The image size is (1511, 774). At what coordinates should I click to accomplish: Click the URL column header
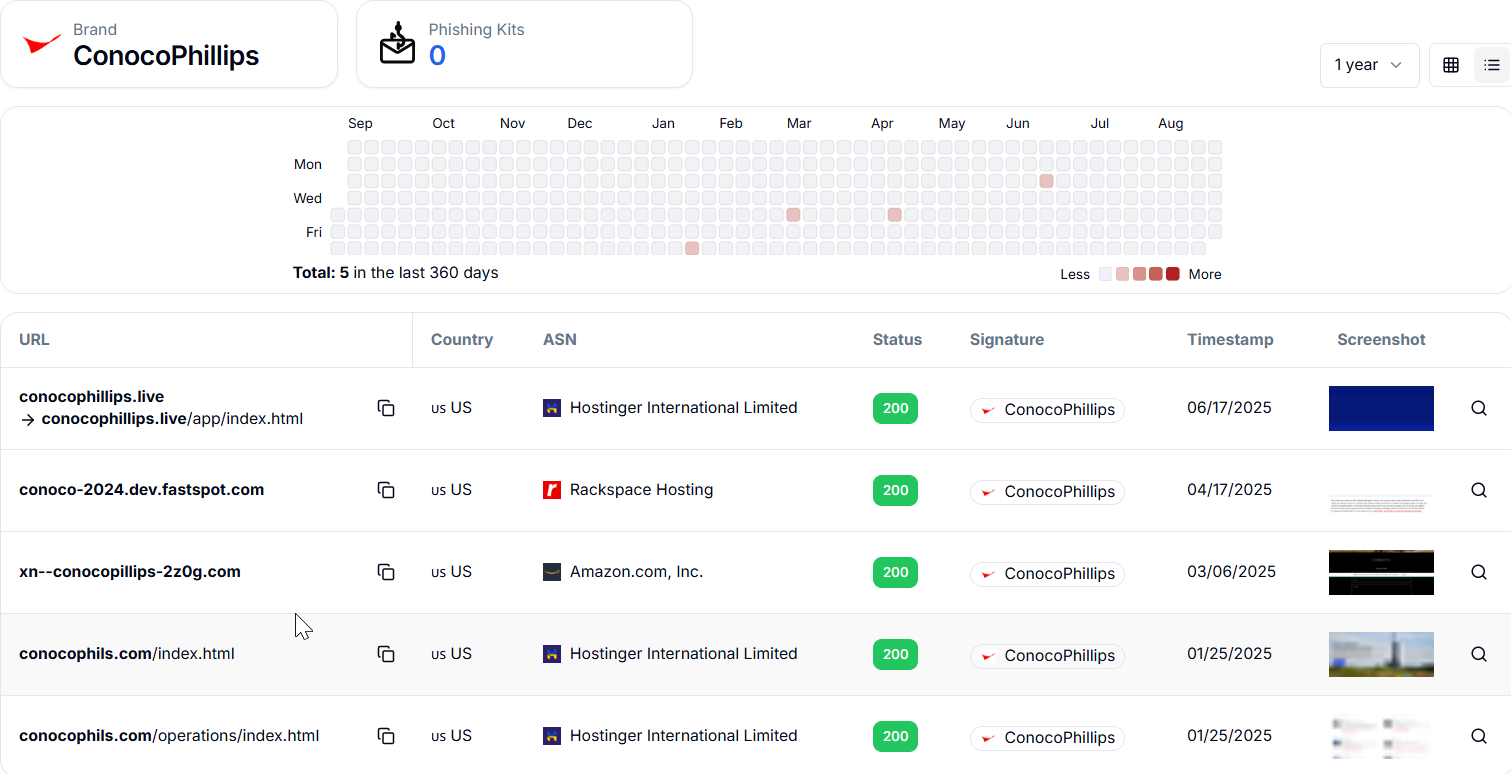click(34, 340)
